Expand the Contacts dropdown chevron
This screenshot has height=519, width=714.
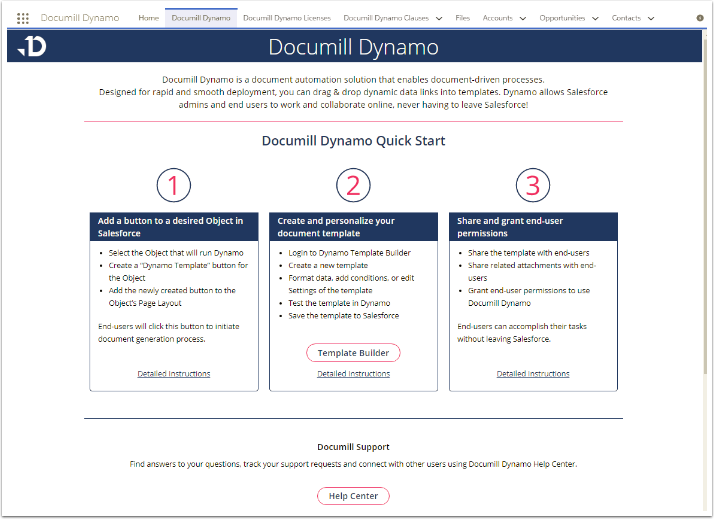(x=651, y=19)
